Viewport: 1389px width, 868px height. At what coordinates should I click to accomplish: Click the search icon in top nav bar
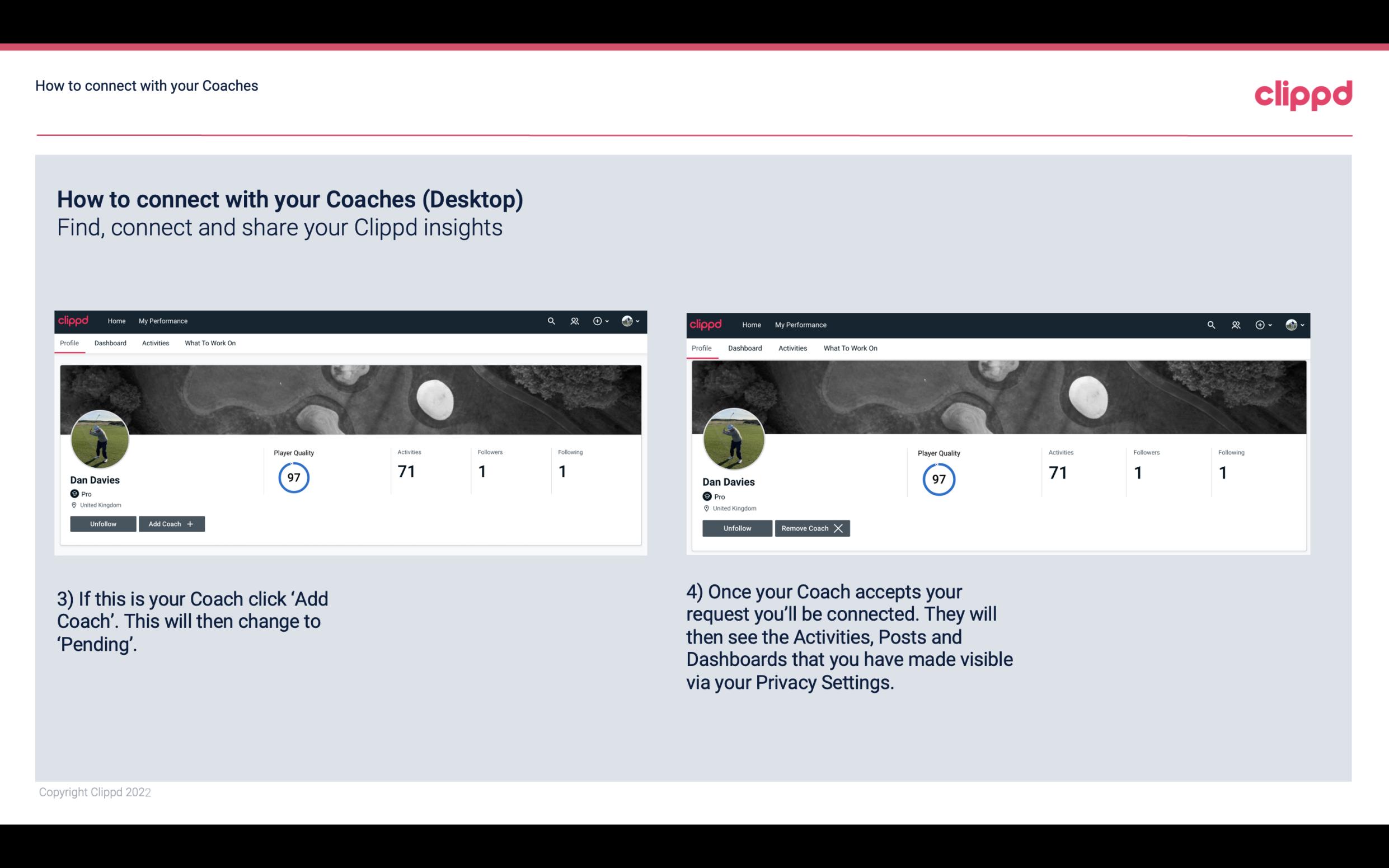point(551,321)
